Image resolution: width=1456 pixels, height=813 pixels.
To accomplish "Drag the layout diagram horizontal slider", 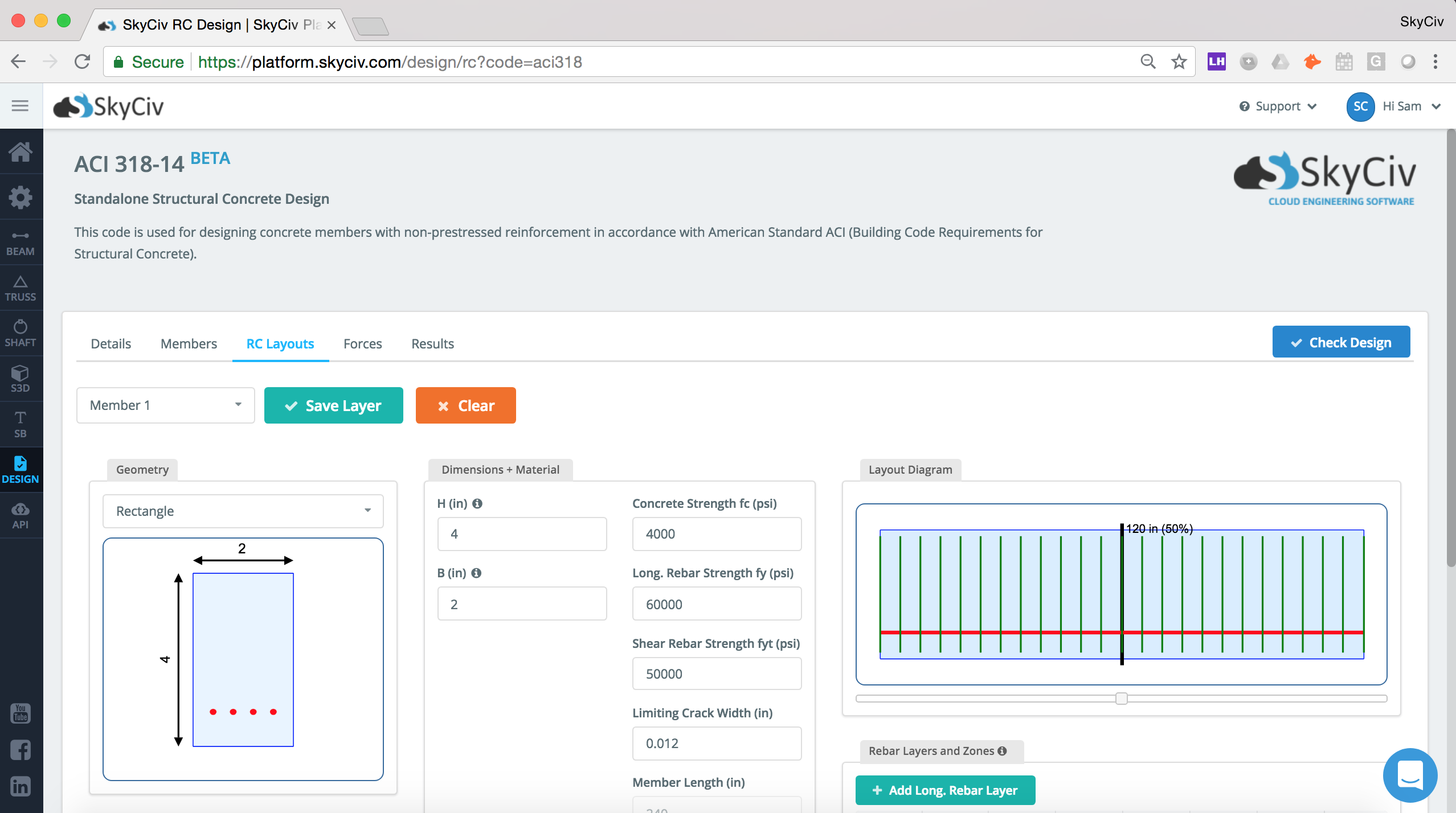I will click(1121, 698).
